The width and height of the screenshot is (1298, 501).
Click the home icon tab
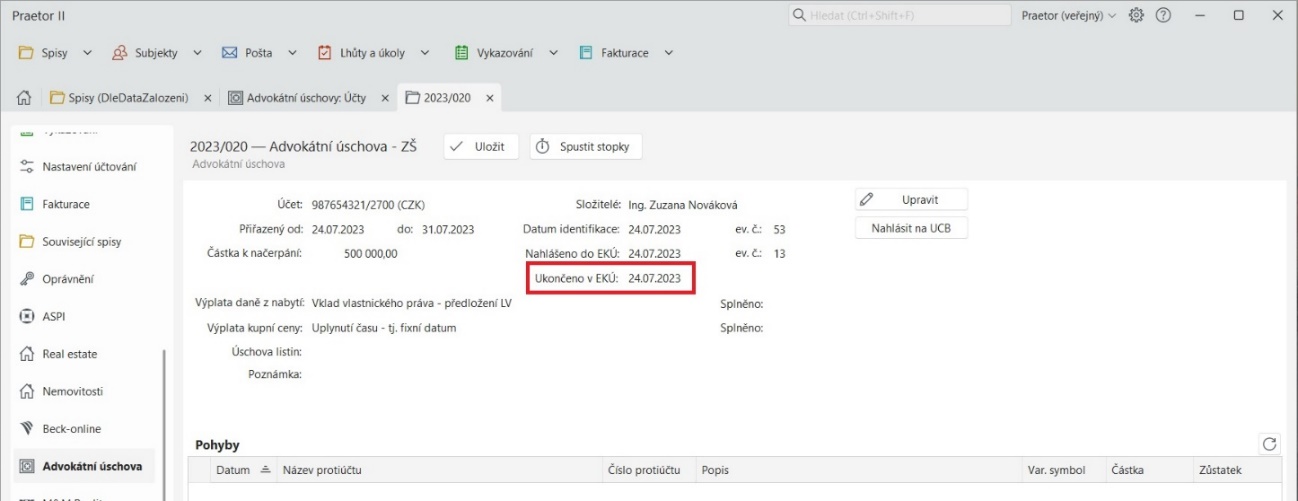click(24, 98)
